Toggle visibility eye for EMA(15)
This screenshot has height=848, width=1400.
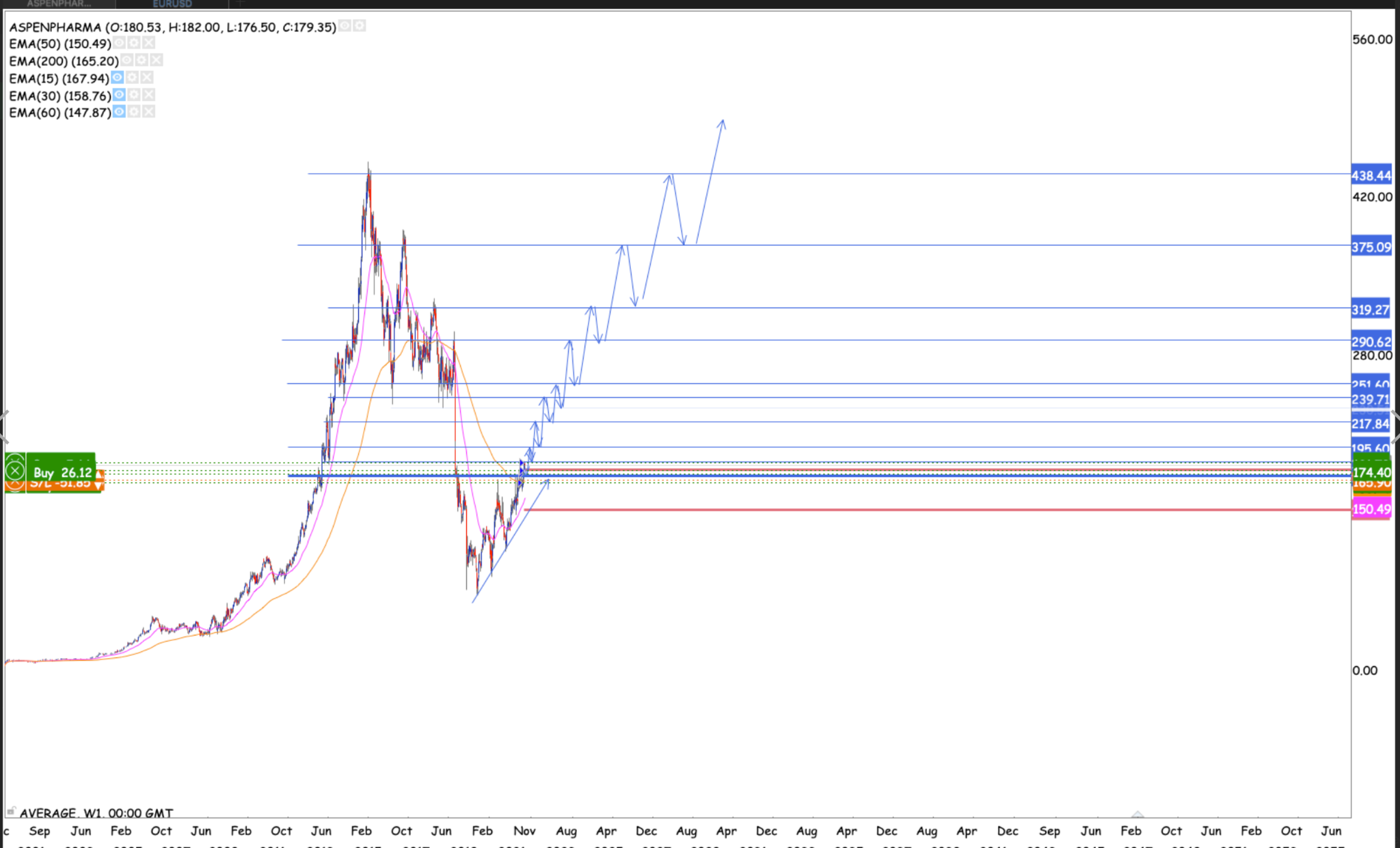118,78
